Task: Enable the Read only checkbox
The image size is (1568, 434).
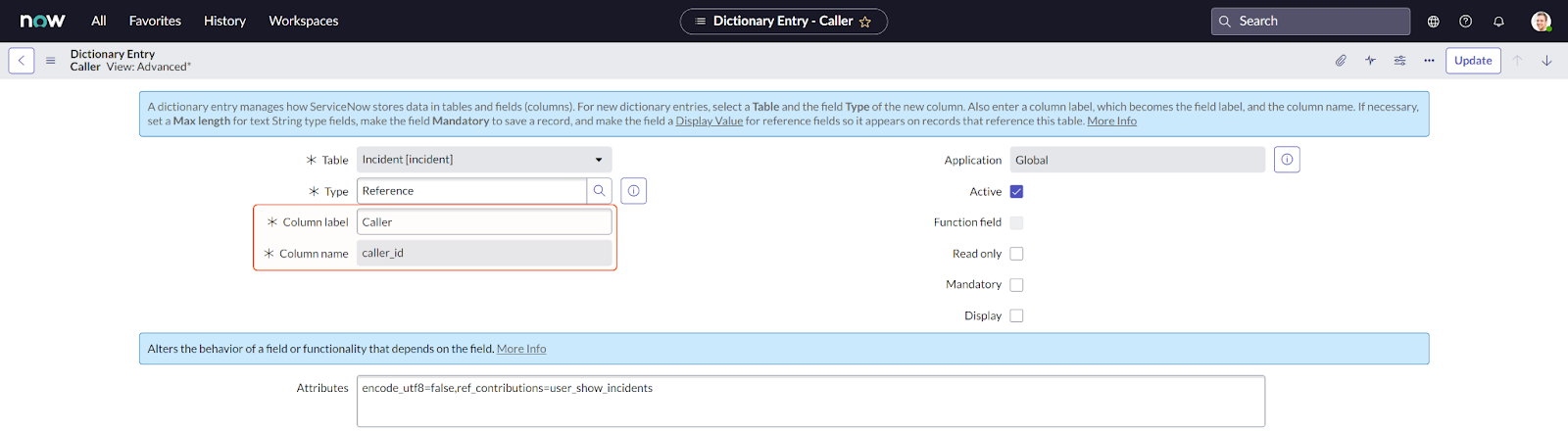Action: [1016, 254]
